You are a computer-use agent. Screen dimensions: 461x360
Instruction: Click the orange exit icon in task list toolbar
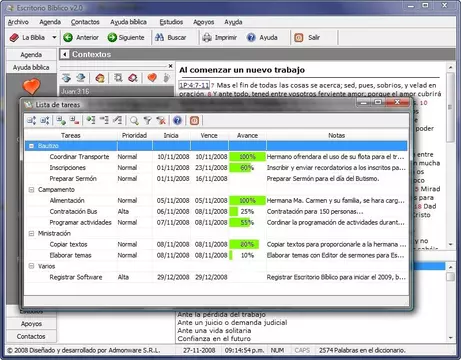(194, 120)
